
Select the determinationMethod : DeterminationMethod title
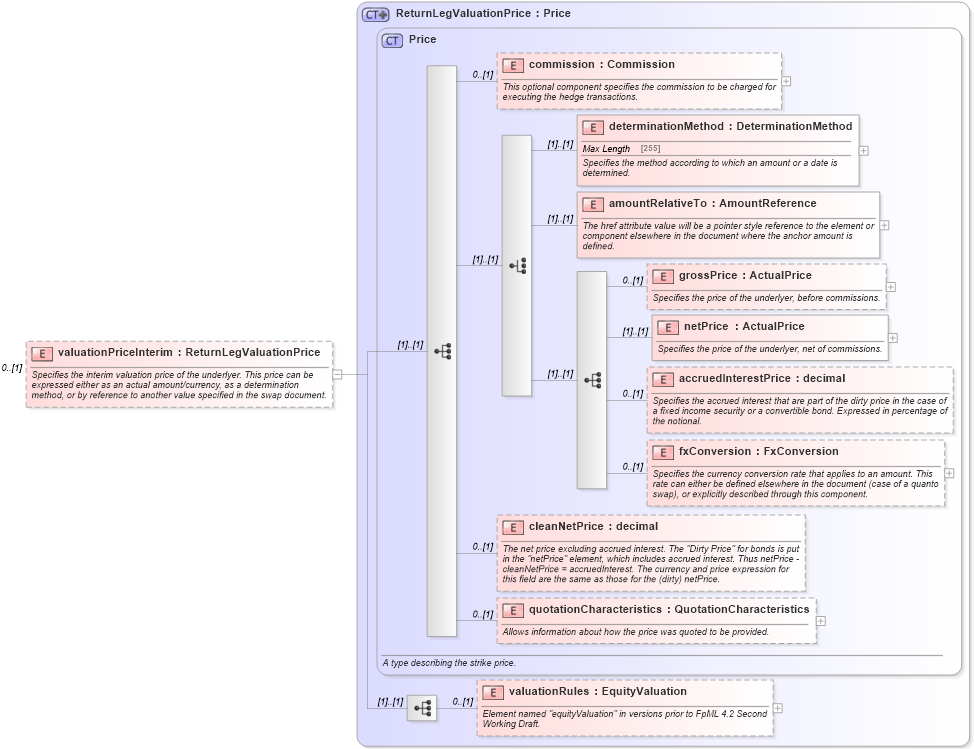[730, 127]
